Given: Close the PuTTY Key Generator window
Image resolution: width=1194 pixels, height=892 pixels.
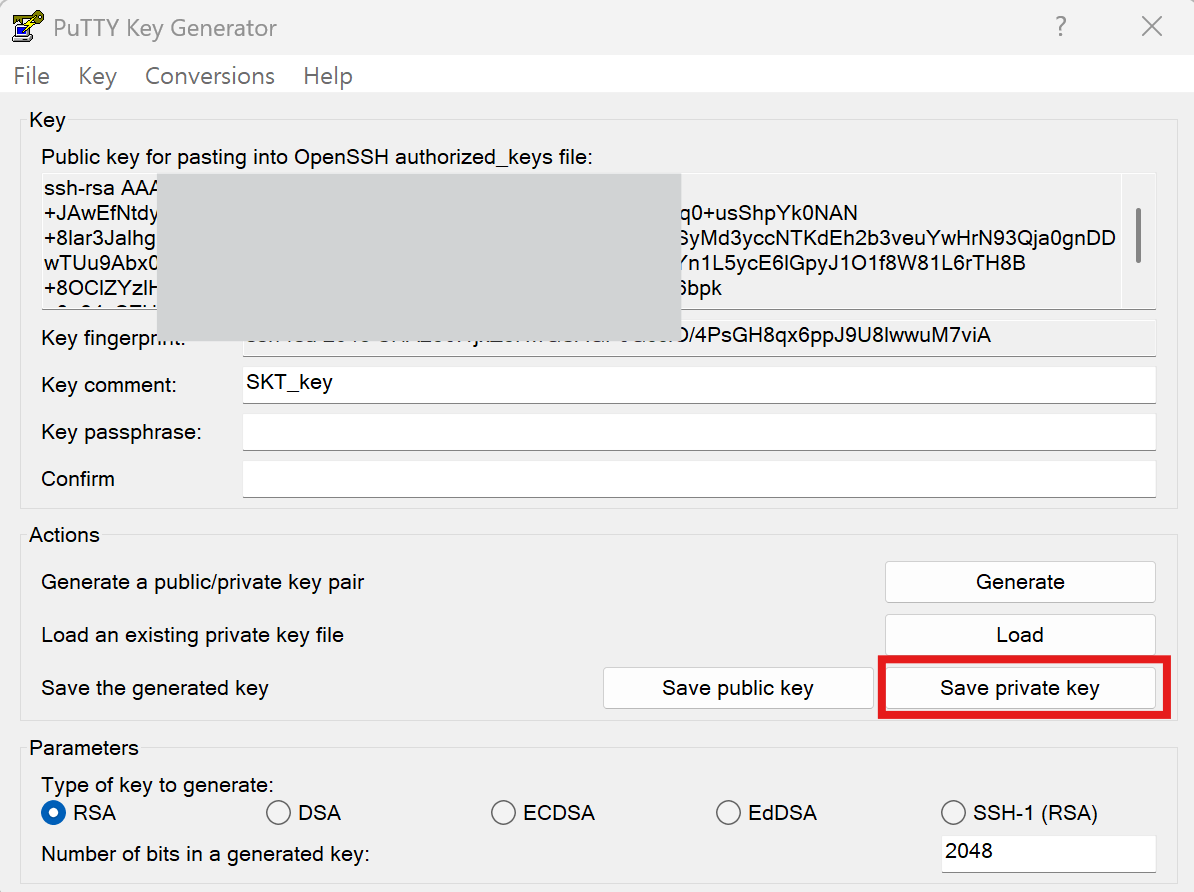Looking at the screenshot, I should [x=1151, y=27].
